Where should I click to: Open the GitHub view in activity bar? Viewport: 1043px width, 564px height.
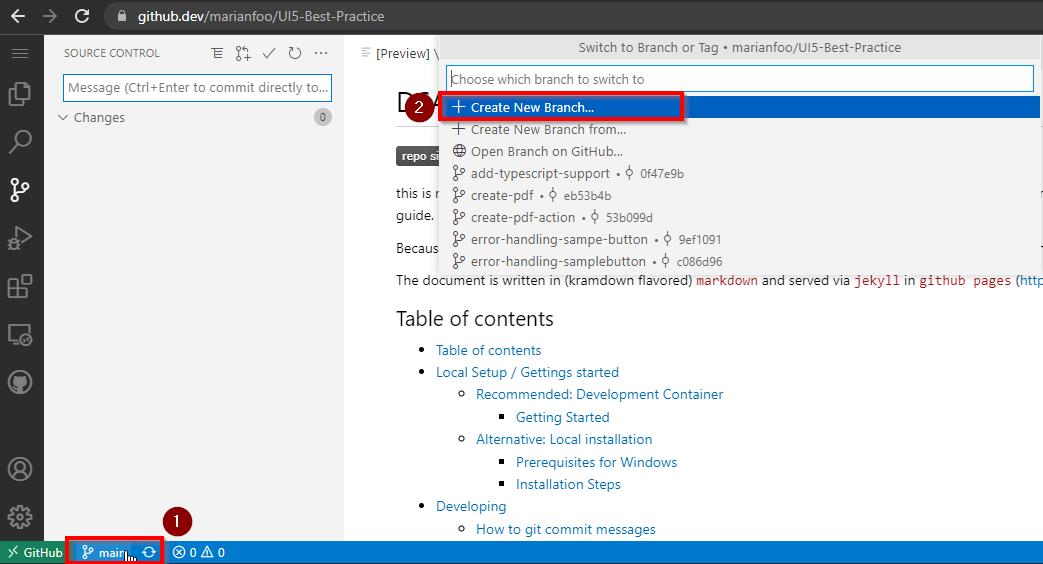tap(20, 382)
